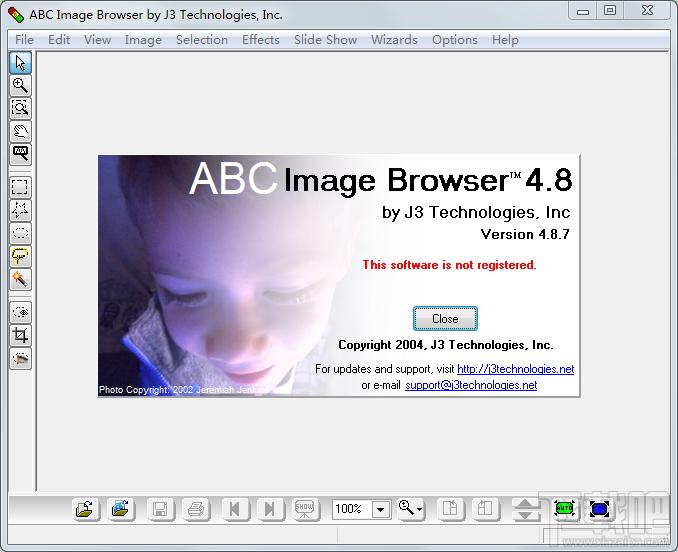Click the support@j3technologies.net email link
This screenshot has width=678, height=552.
coord(471,385)
